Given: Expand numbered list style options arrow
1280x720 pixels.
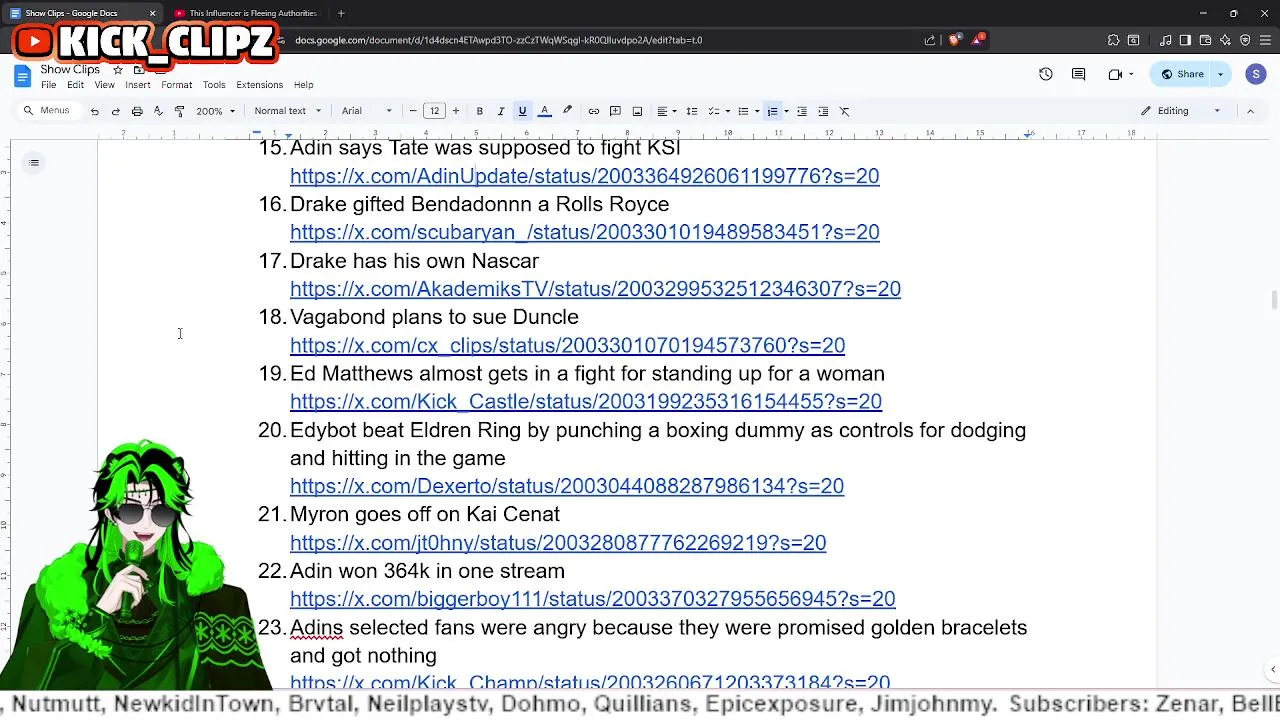Looking at the screenshot, I should (x=786, y=111).
